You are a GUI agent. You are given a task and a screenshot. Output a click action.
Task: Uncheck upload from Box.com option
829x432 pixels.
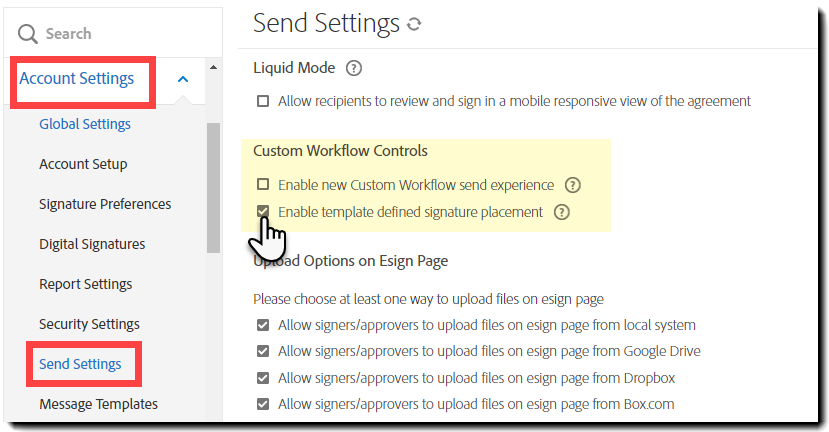(263, 404)
